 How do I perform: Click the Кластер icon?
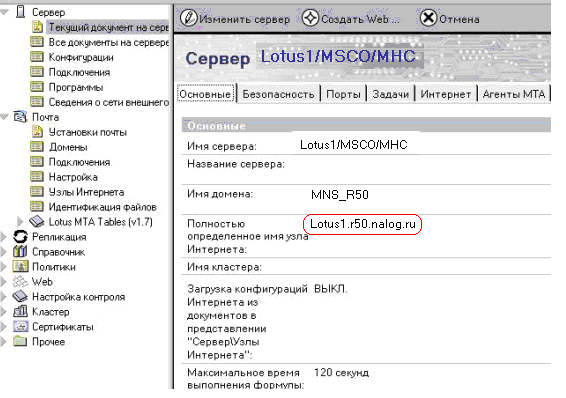20,311
